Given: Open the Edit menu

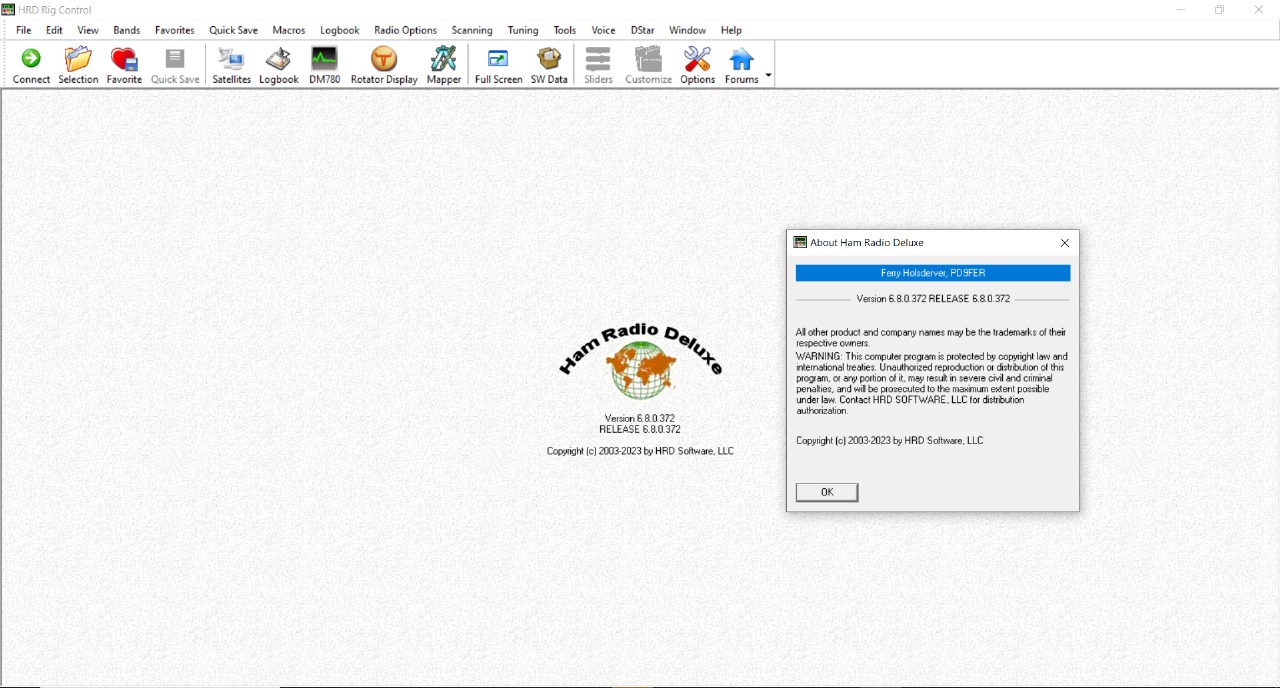Looking at the screenshot, I should click(54, 30).
